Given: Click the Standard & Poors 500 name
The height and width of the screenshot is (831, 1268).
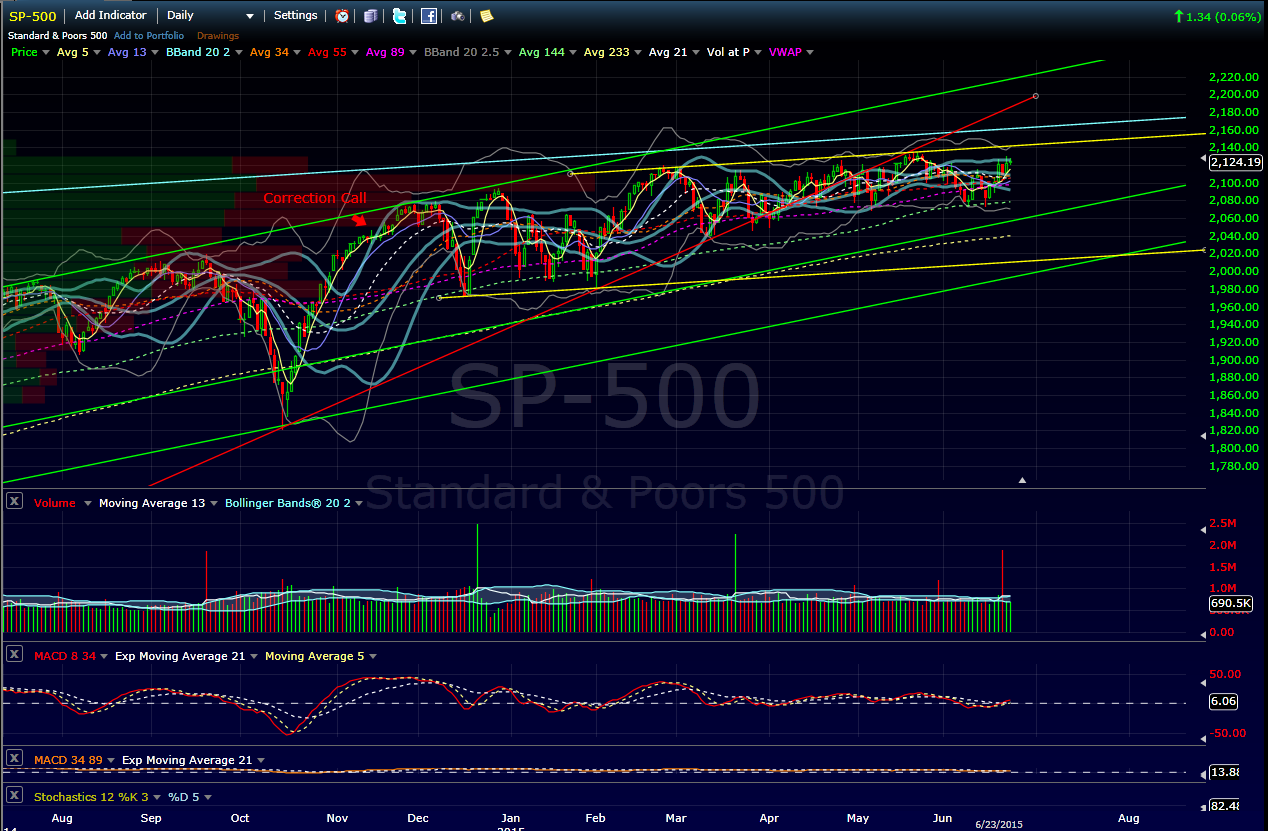Looking at the screenshot, I should coord(57,36).
